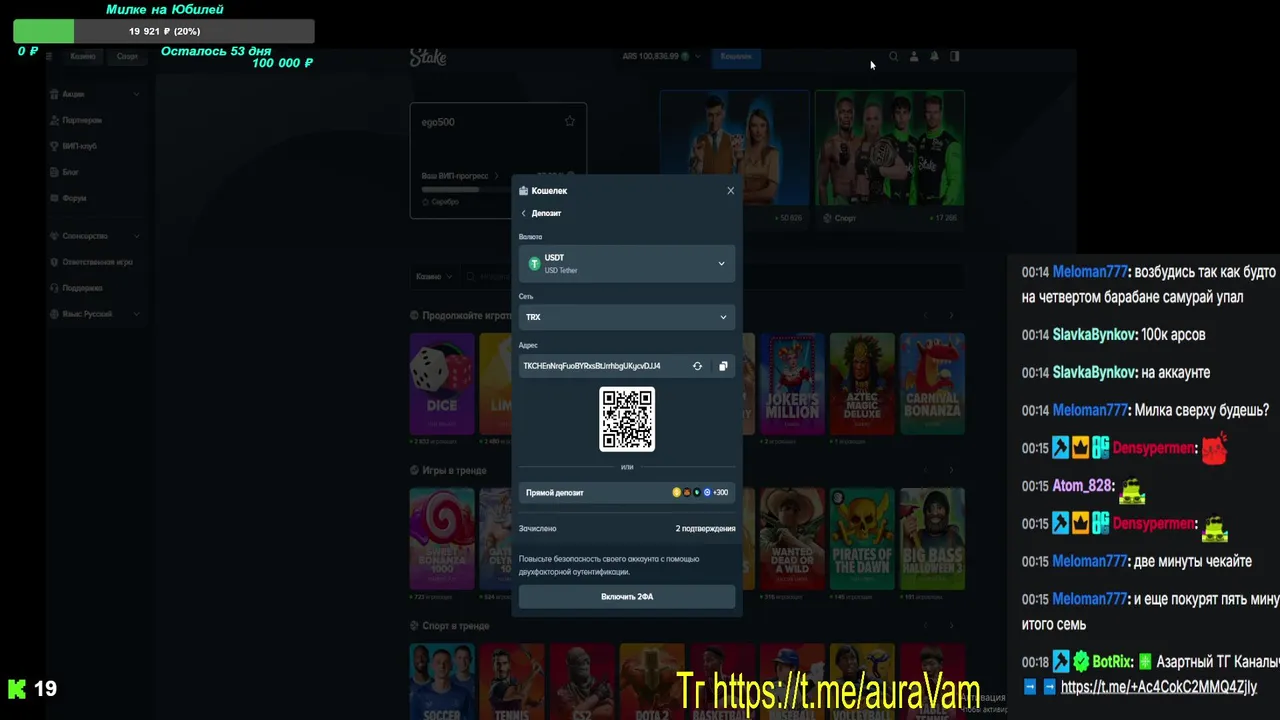The width and height of the screenshot is (1280, 720).
Task: Expand the Язык: Русский language selector
Action: tap(95, 314)
